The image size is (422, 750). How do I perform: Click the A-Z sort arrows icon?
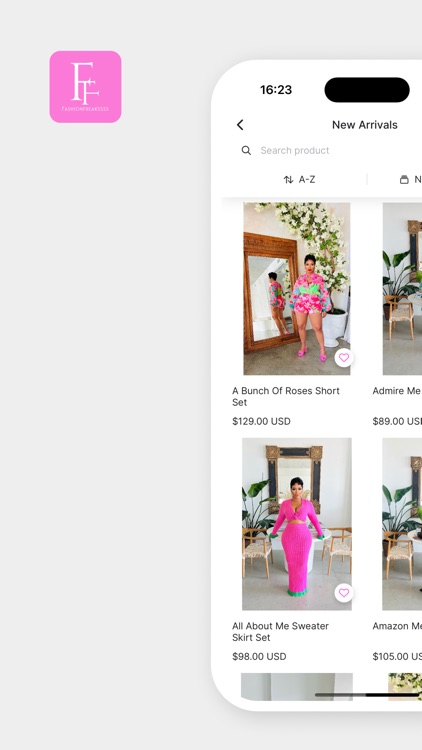288,179
